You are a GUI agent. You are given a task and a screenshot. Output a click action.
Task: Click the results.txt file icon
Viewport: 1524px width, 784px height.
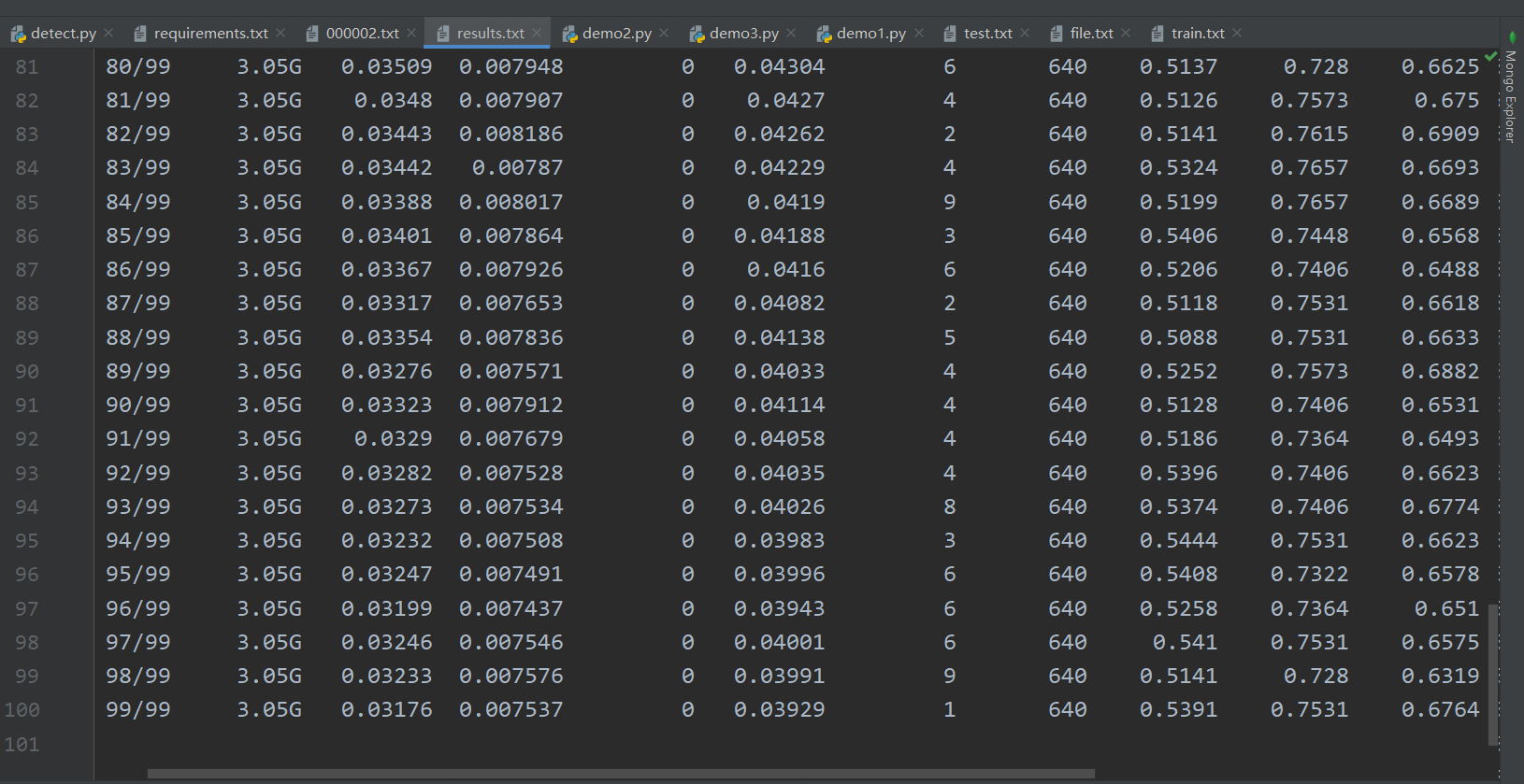pyautogui.click(x=443, y=34)
